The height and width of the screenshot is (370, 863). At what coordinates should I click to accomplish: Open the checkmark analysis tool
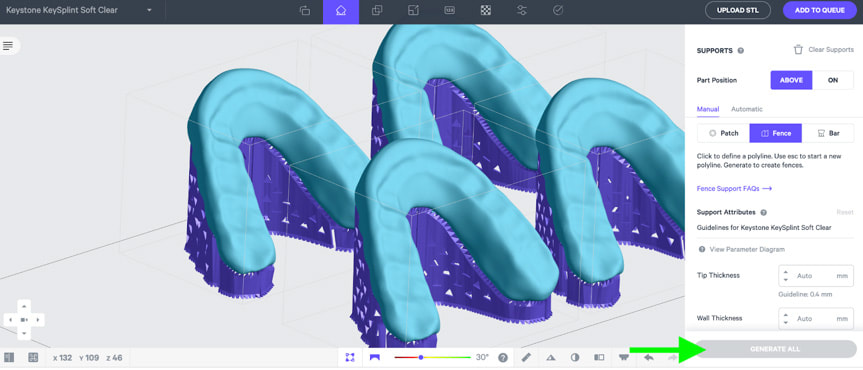pos(558,10)
